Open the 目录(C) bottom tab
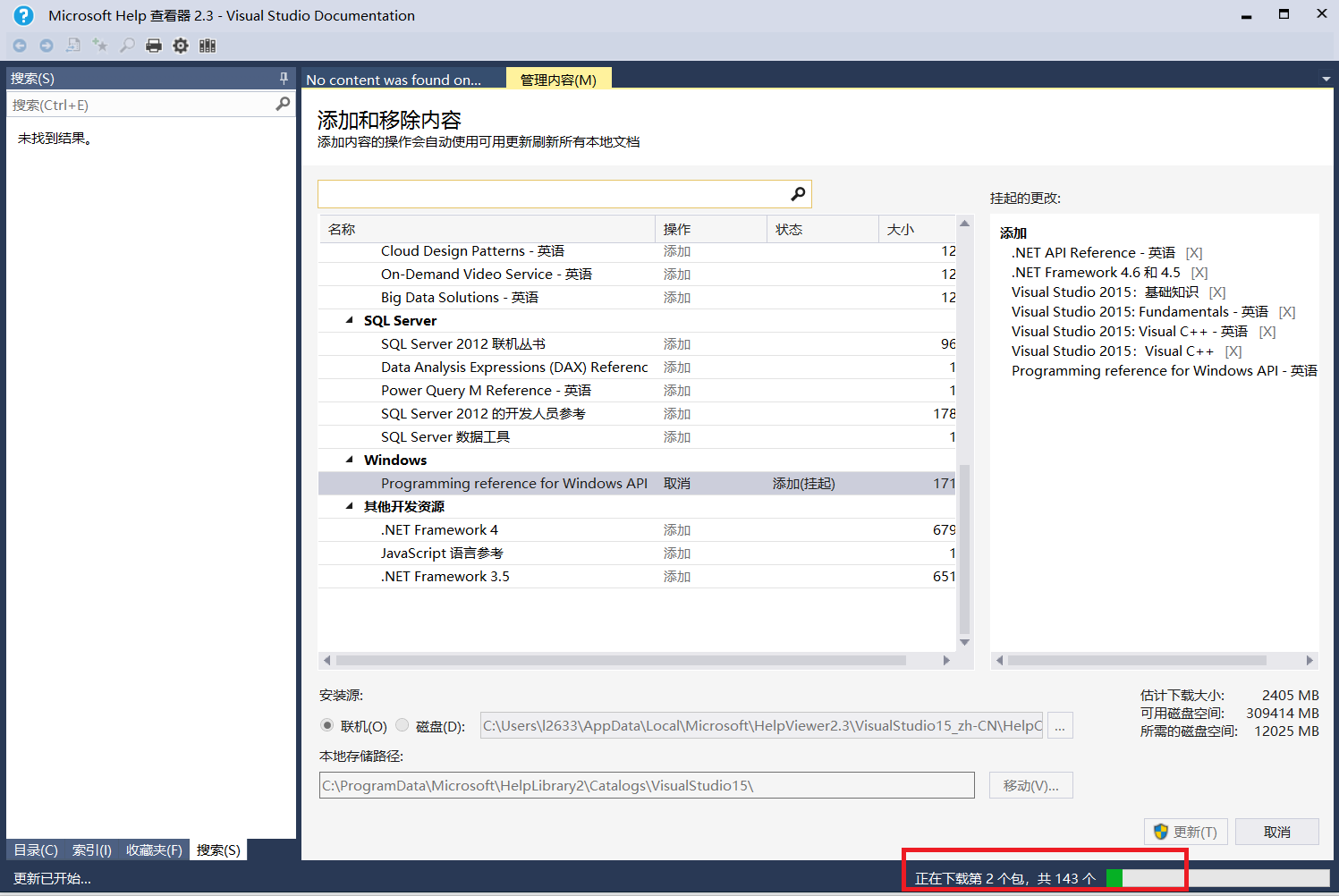Screen dimensions: 1339x896 (36, 850)
